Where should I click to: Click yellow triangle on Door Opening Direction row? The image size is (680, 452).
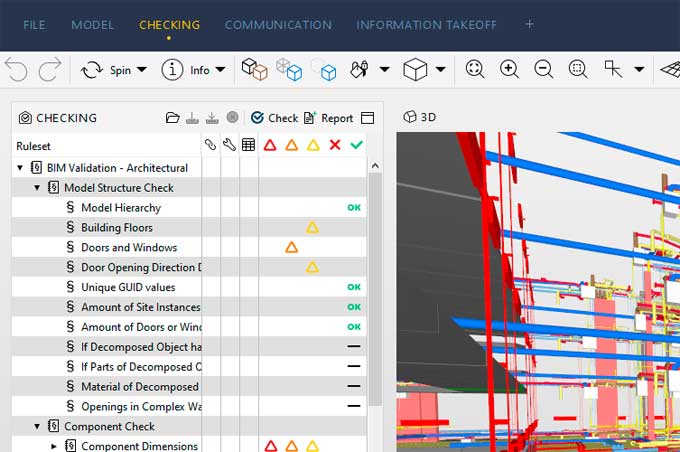coord(312,267)
